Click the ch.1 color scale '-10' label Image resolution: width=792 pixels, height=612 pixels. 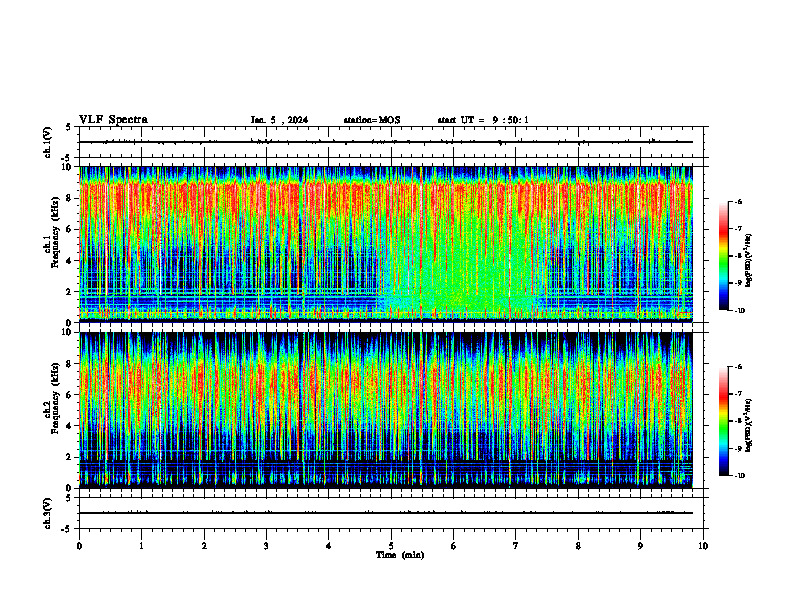pyautogui.click(x=739, y=311)
